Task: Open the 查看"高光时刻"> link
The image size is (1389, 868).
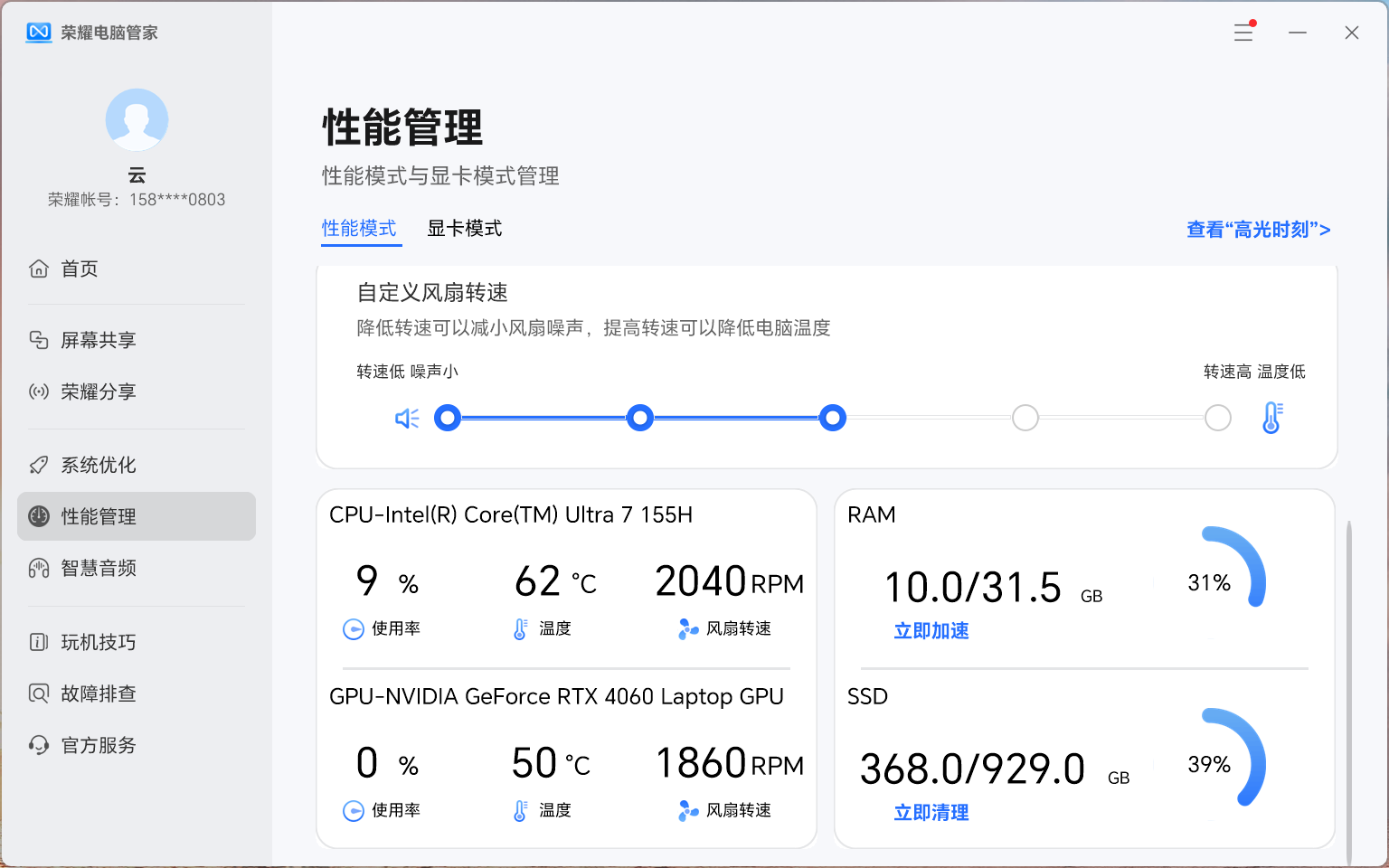Action: tap(1259, 230)
